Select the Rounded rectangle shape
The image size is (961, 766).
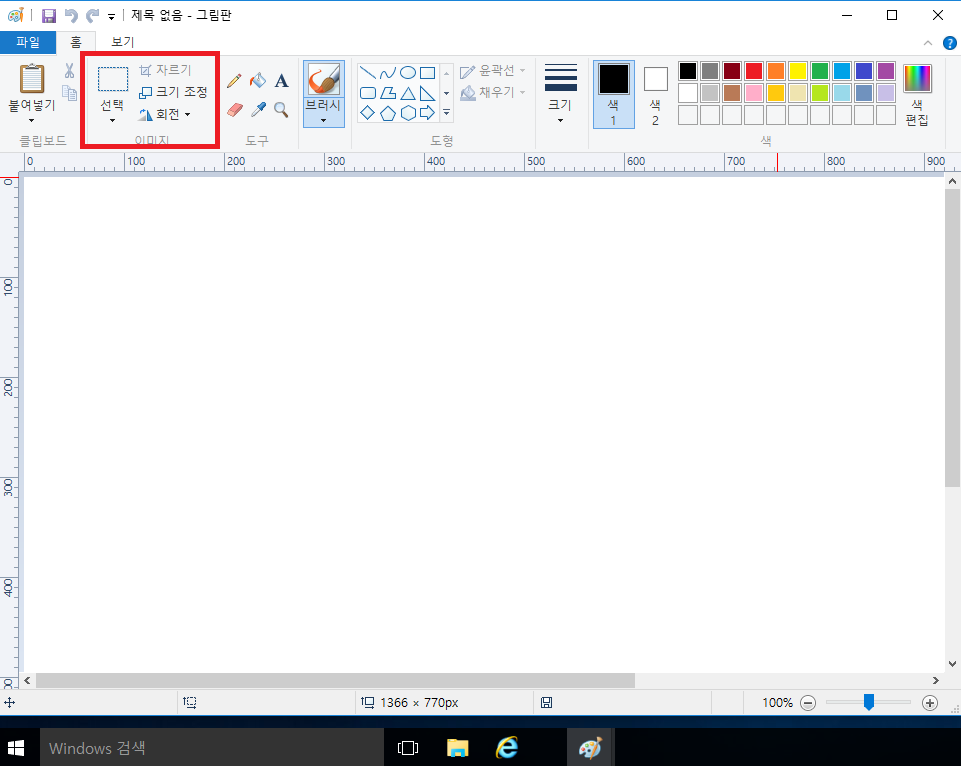[x=368, y=93]
